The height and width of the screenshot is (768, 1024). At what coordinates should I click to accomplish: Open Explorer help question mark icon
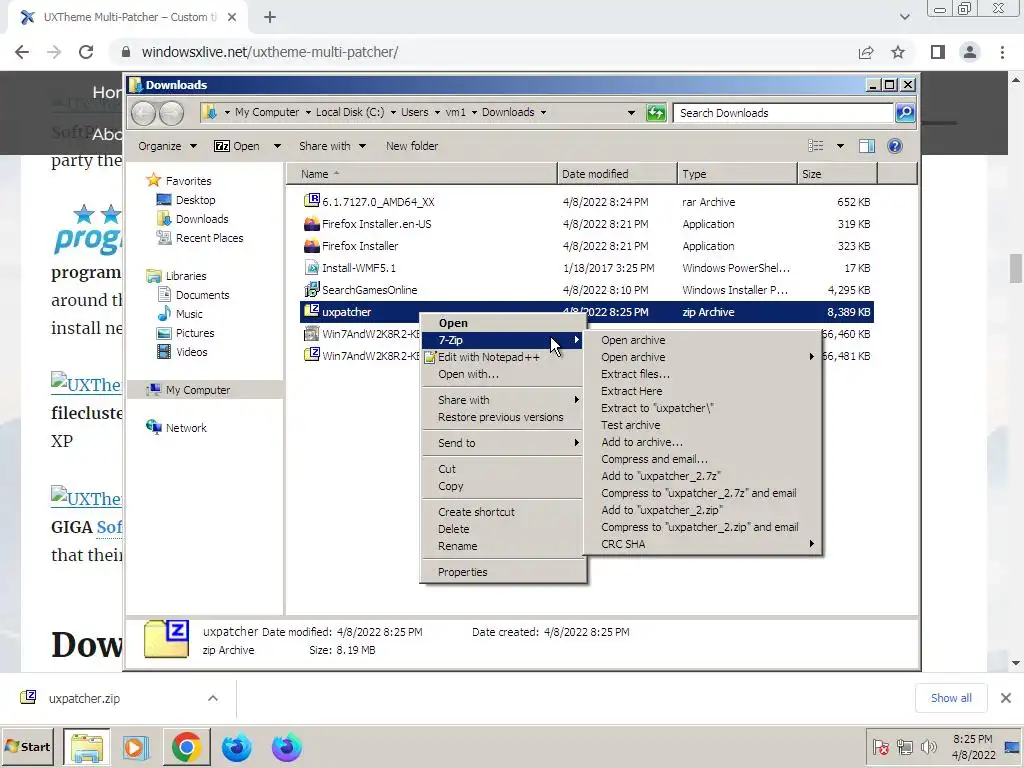click(895, 146)
